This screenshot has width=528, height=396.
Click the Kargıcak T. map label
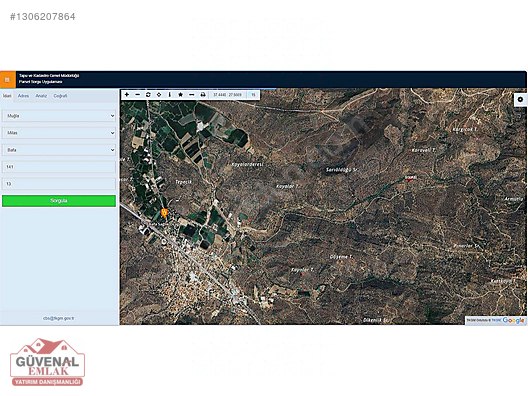(465, 129)
